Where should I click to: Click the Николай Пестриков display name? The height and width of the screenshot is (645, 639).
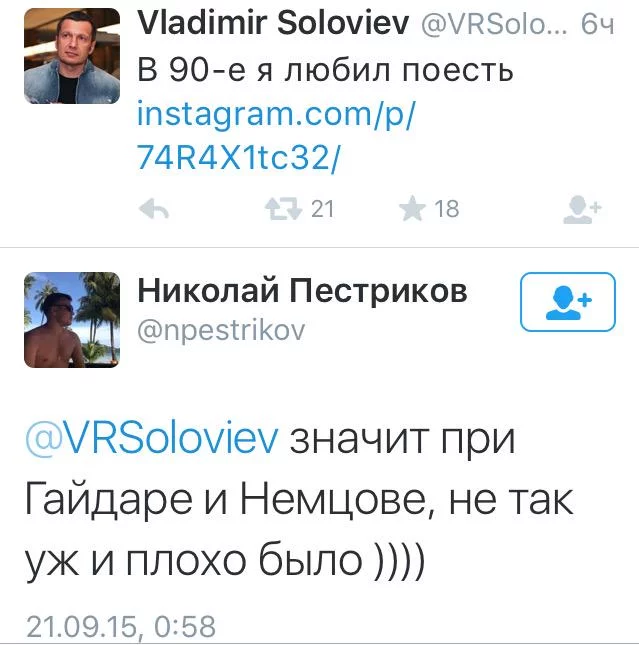pyautogui.click(x=302, y=291)
